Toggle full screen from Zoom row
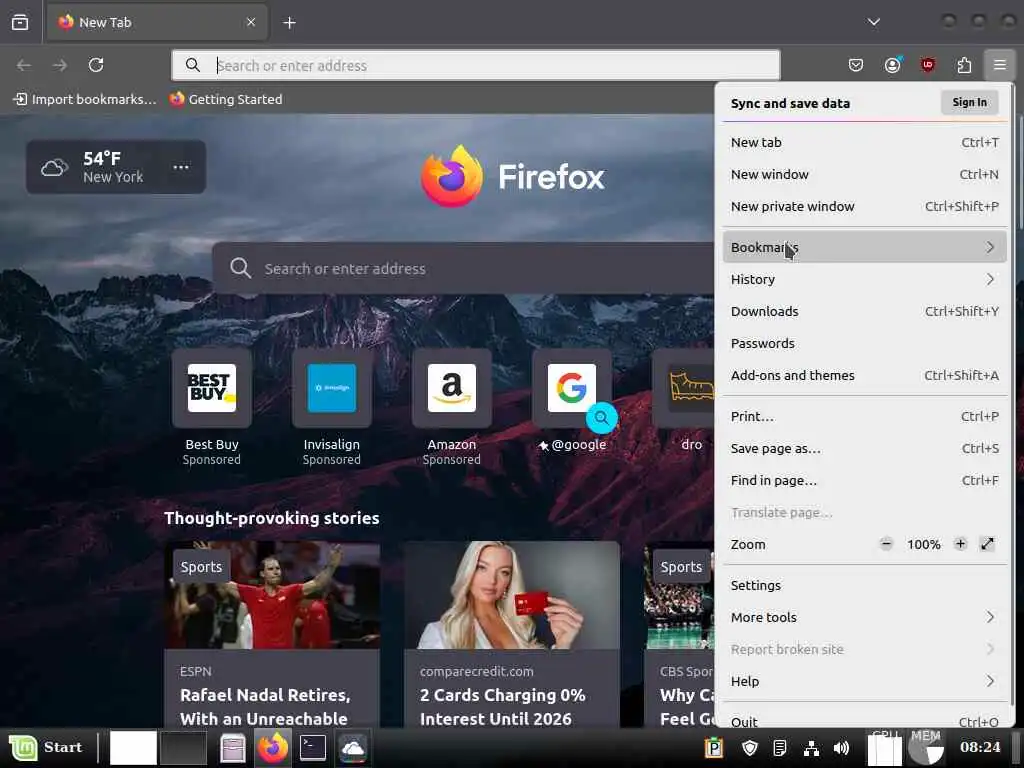 [987, 544]
